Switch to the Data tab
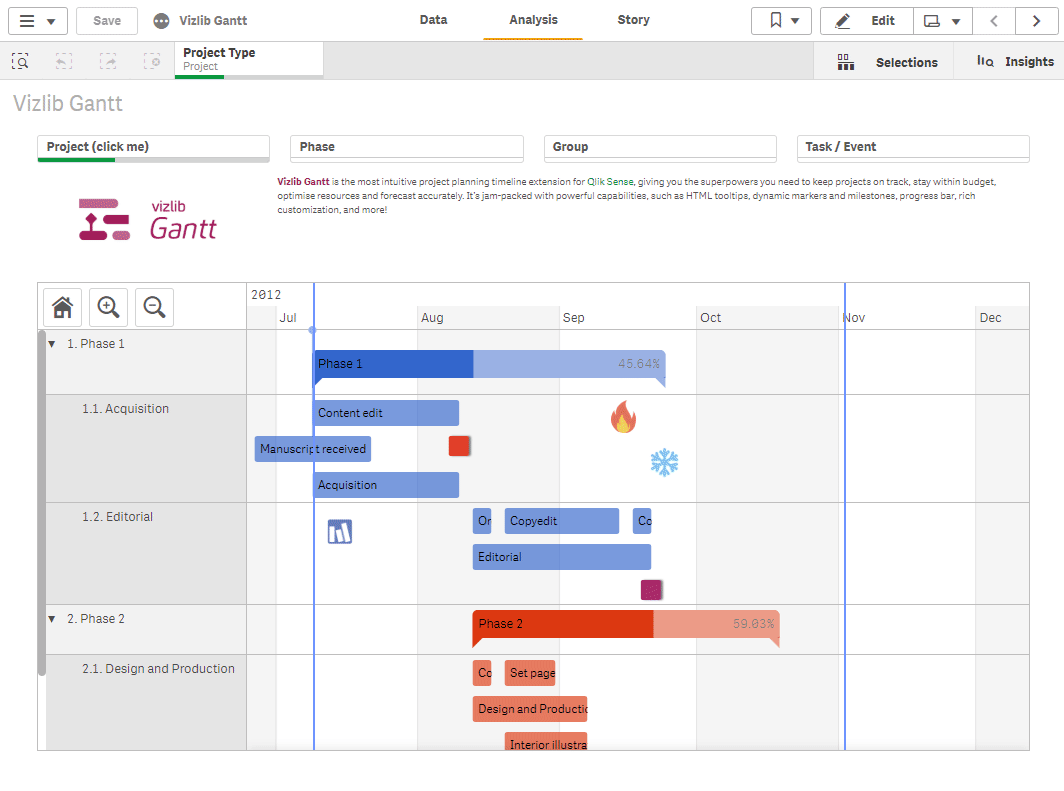This screenshot has height=791, width=1064. [x=433, y=20]
